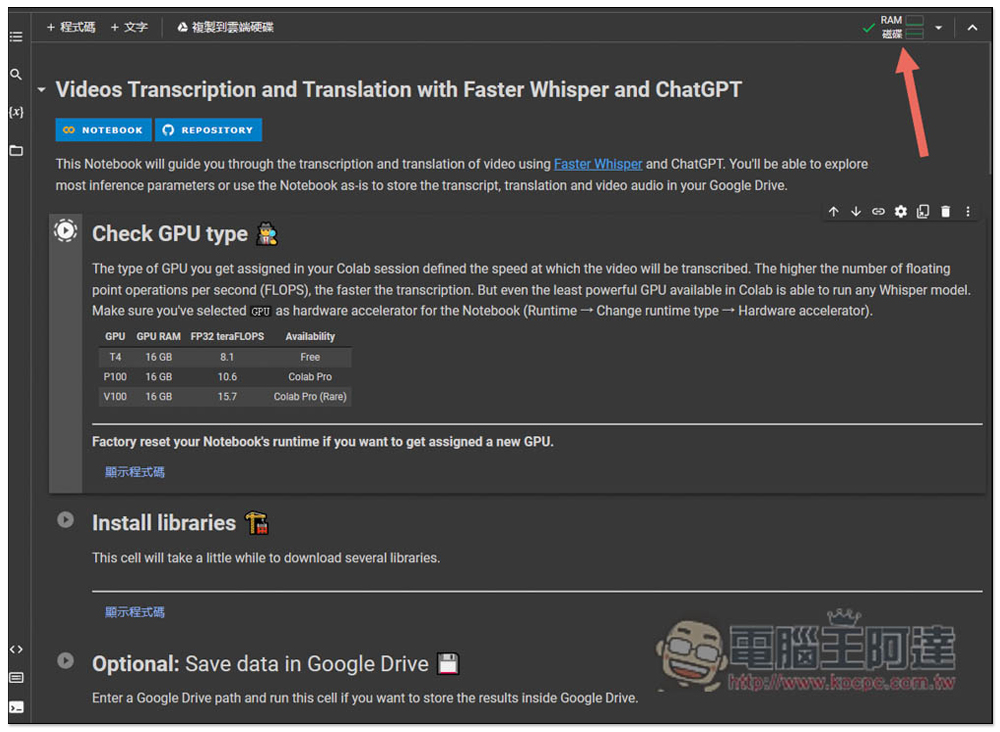This screenshot has width=1000, height=732.
Task: Click the V100 cell in GPU table
Action: [115, 397]
